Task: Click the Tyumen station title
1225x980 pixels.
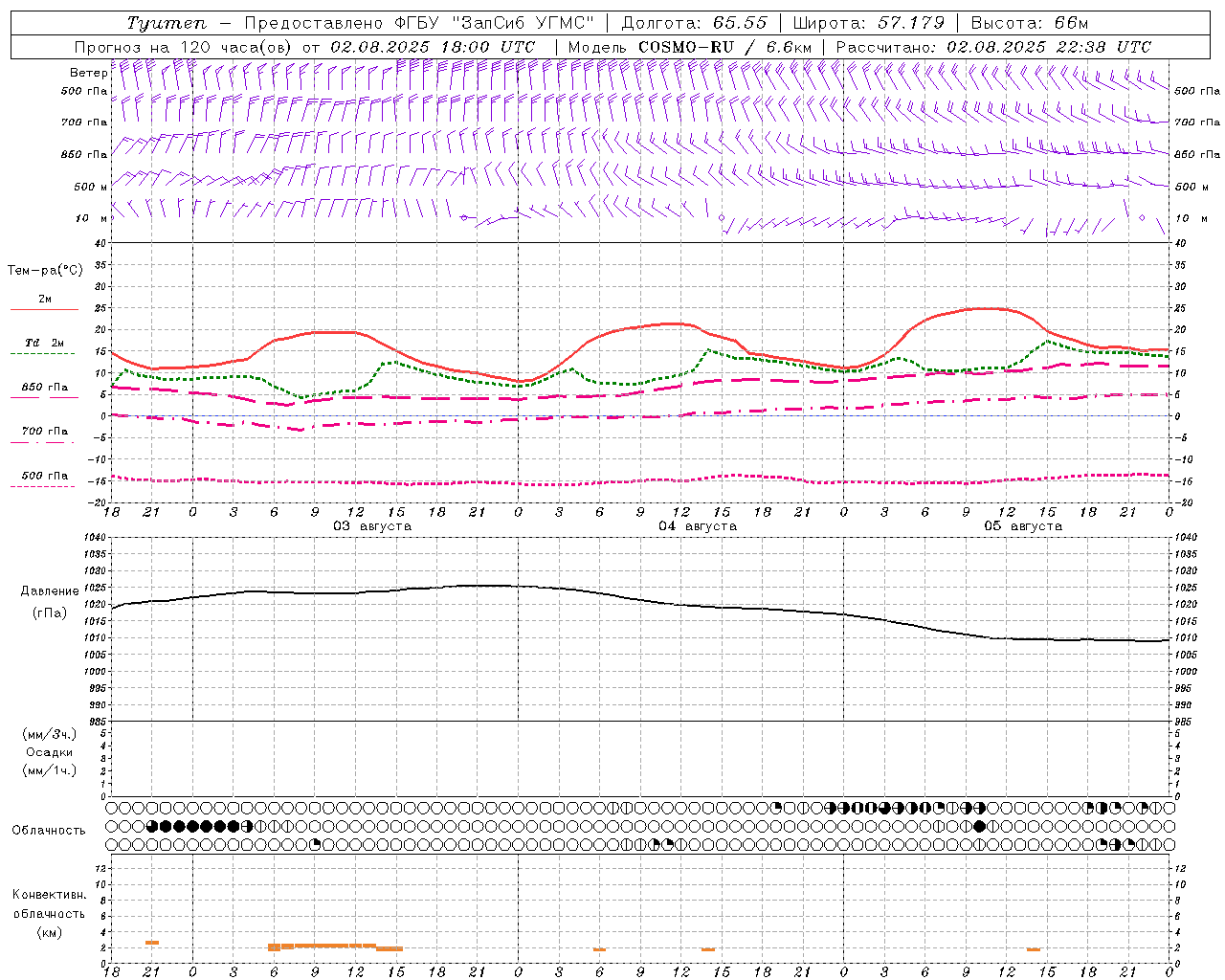Action: click(167, 23)
